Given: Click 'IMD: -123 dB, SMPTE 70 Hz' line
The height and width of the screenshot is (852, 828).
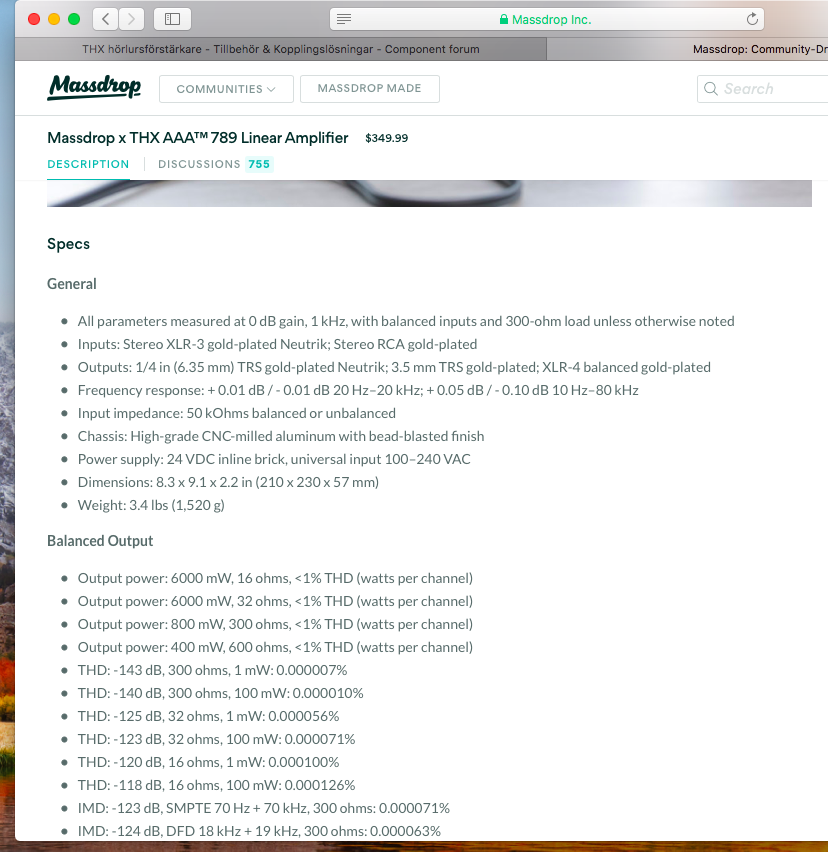Looking at the screenshot, I should coord(264,808).
